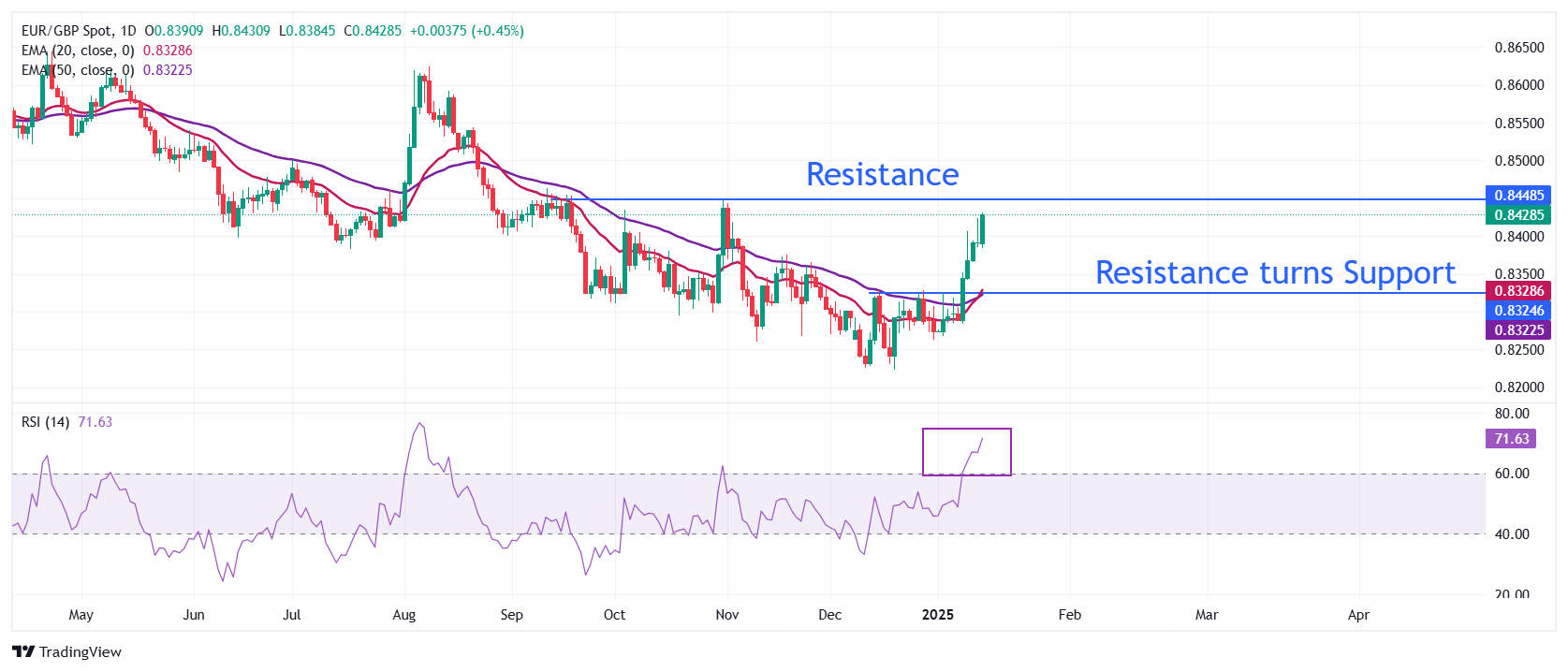Select the Nov label on the time axis
The height and width of the screenshot is (672, 1568).
pyautogui.click(x=726, y=615)
